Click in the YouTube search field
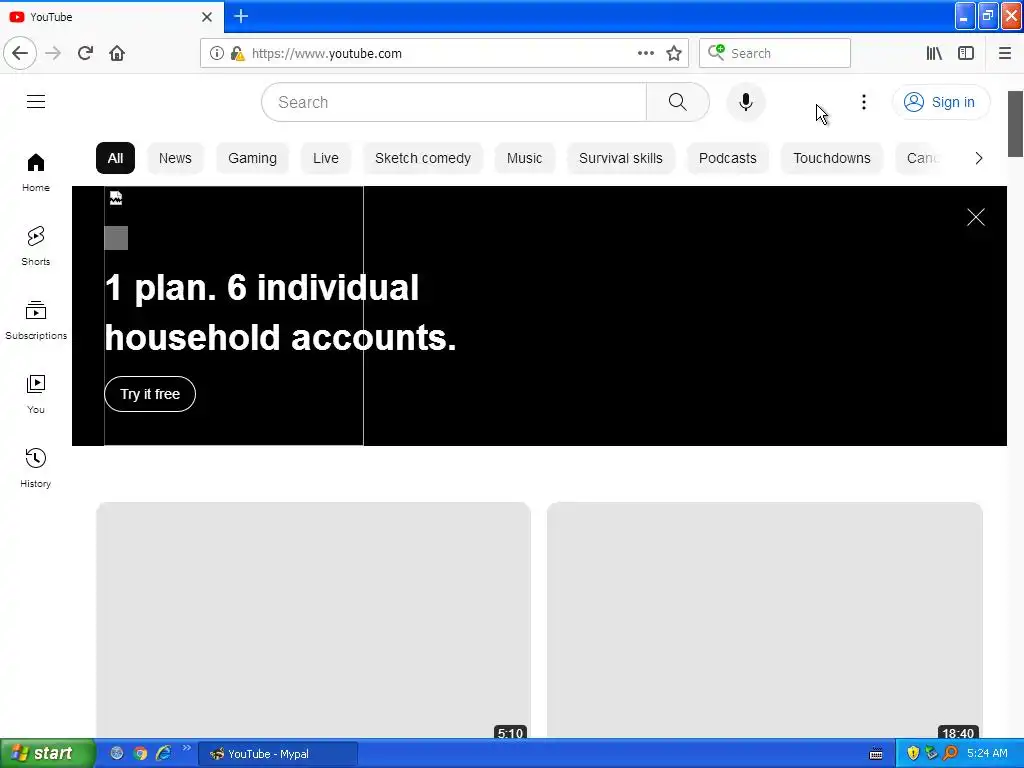Viewport: 1024px width, 768px height. click(454, 102)
